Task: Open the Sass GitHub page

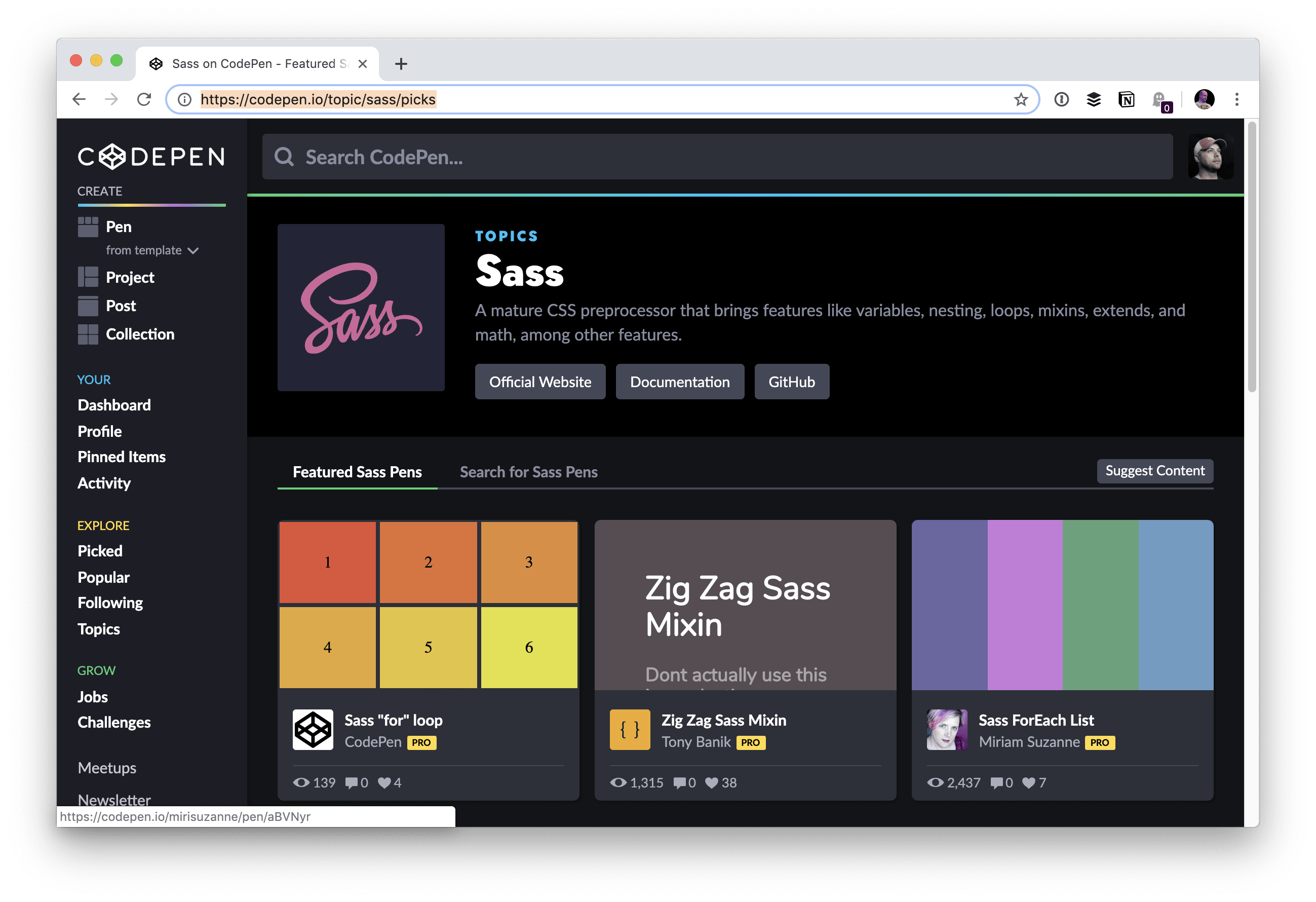Action: [791, 381]
